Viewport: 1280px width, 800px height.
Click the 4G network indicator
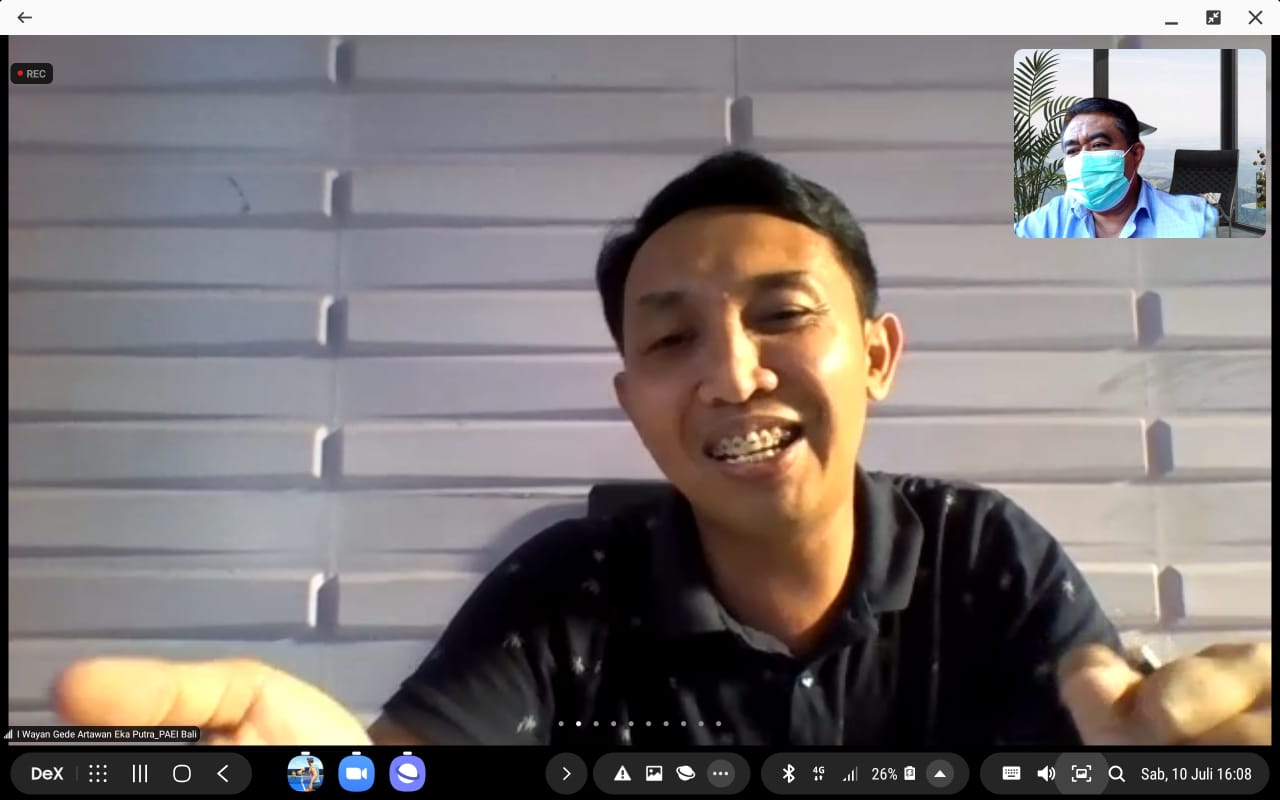click(x=819, y=773)
